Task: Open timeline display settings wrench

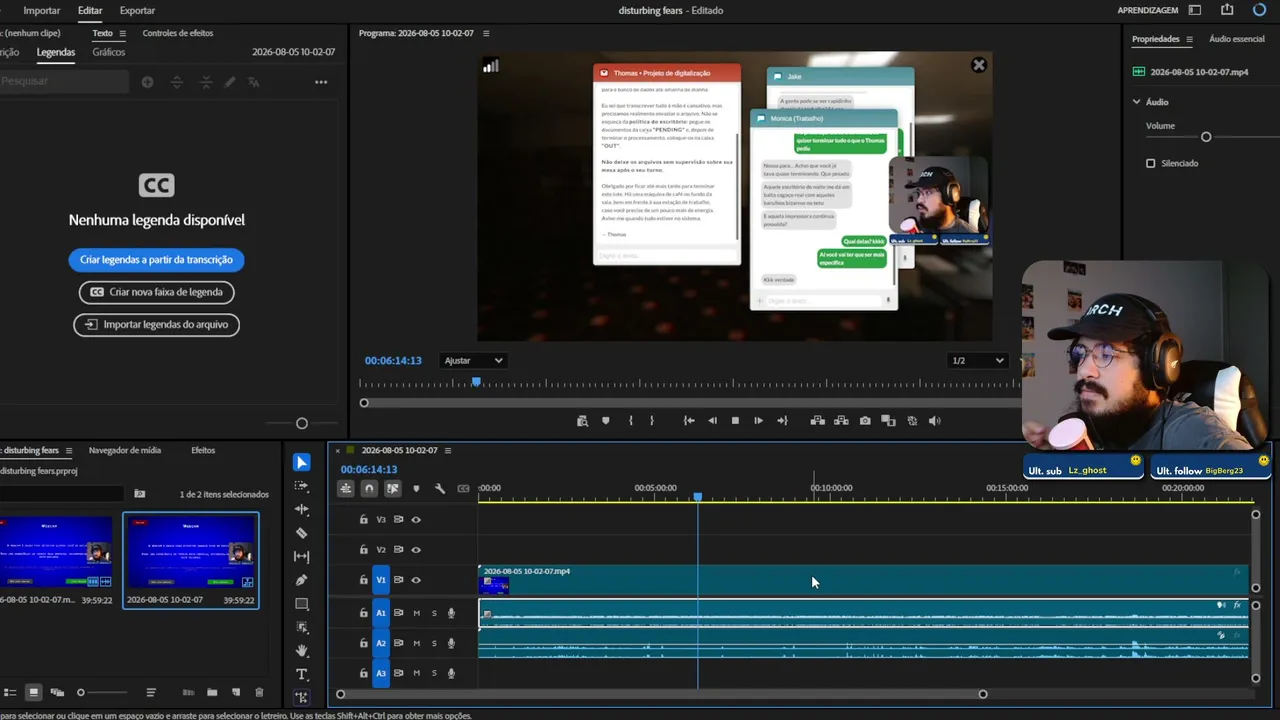Action: click(x=440, y=489)
